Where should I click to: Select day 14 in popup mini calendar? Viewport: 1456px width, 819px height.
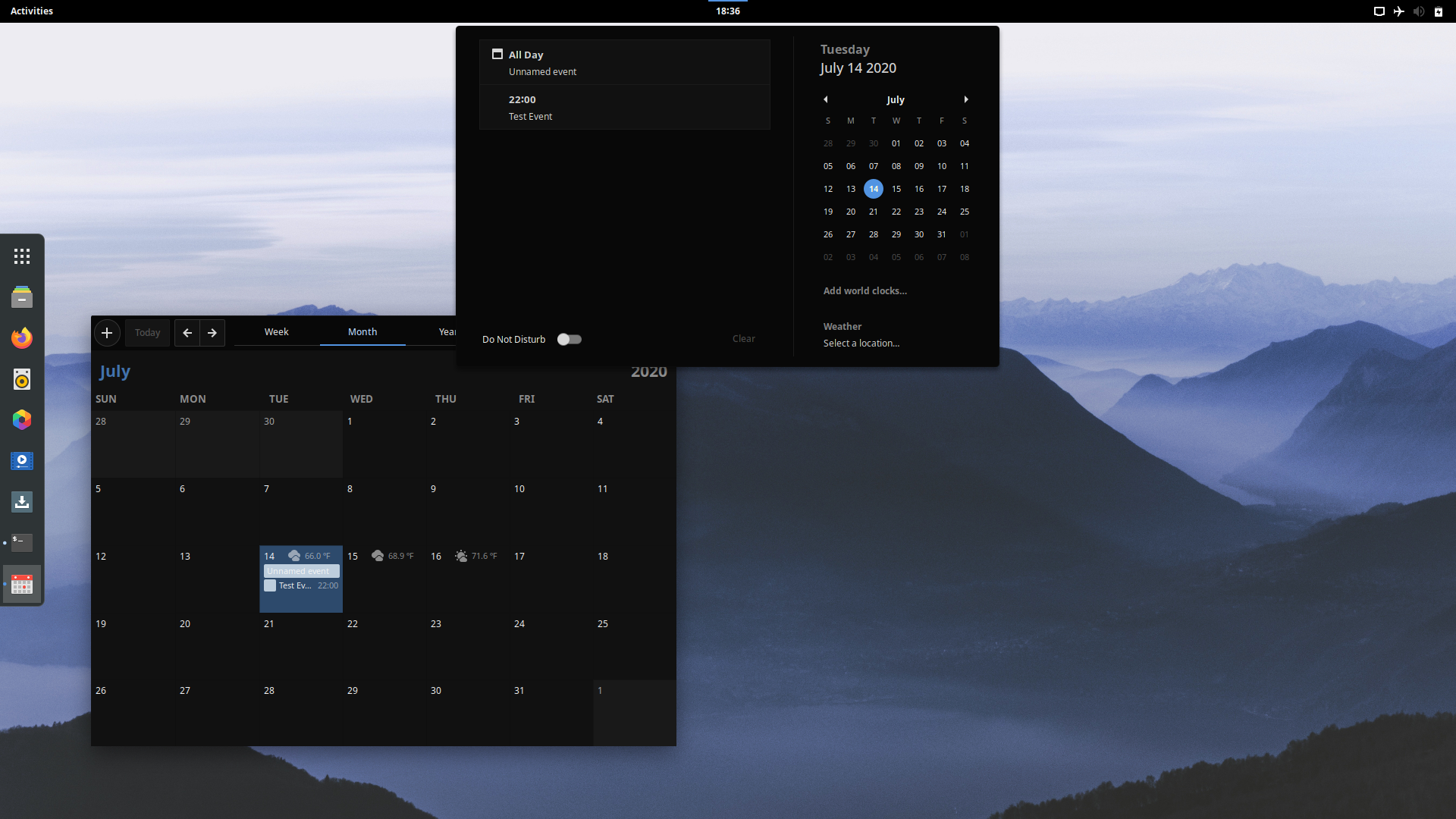pyautogui.click(x=874, y=189)
